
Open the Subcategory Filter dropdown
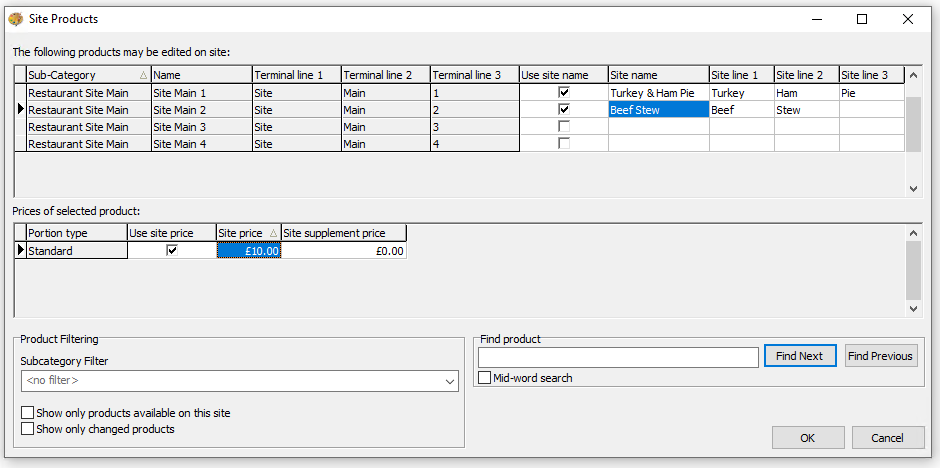coord(449,381)
